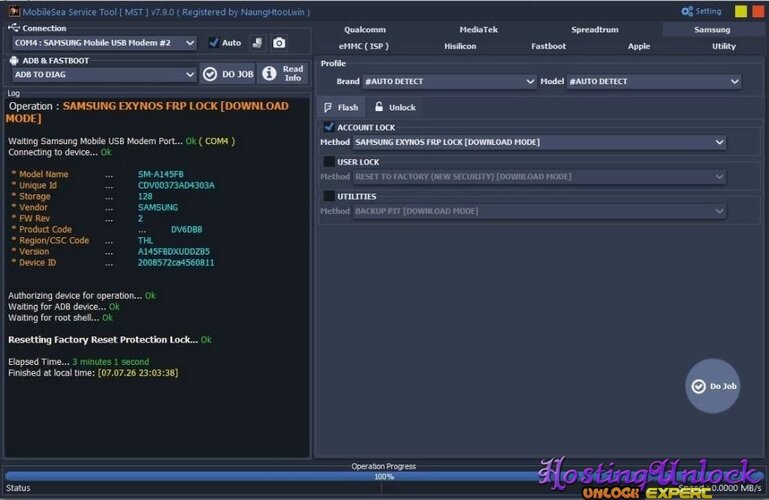This screenshot has height=500, width=769.
Task: Click the Flash tab flag icon
Action: 328,107
